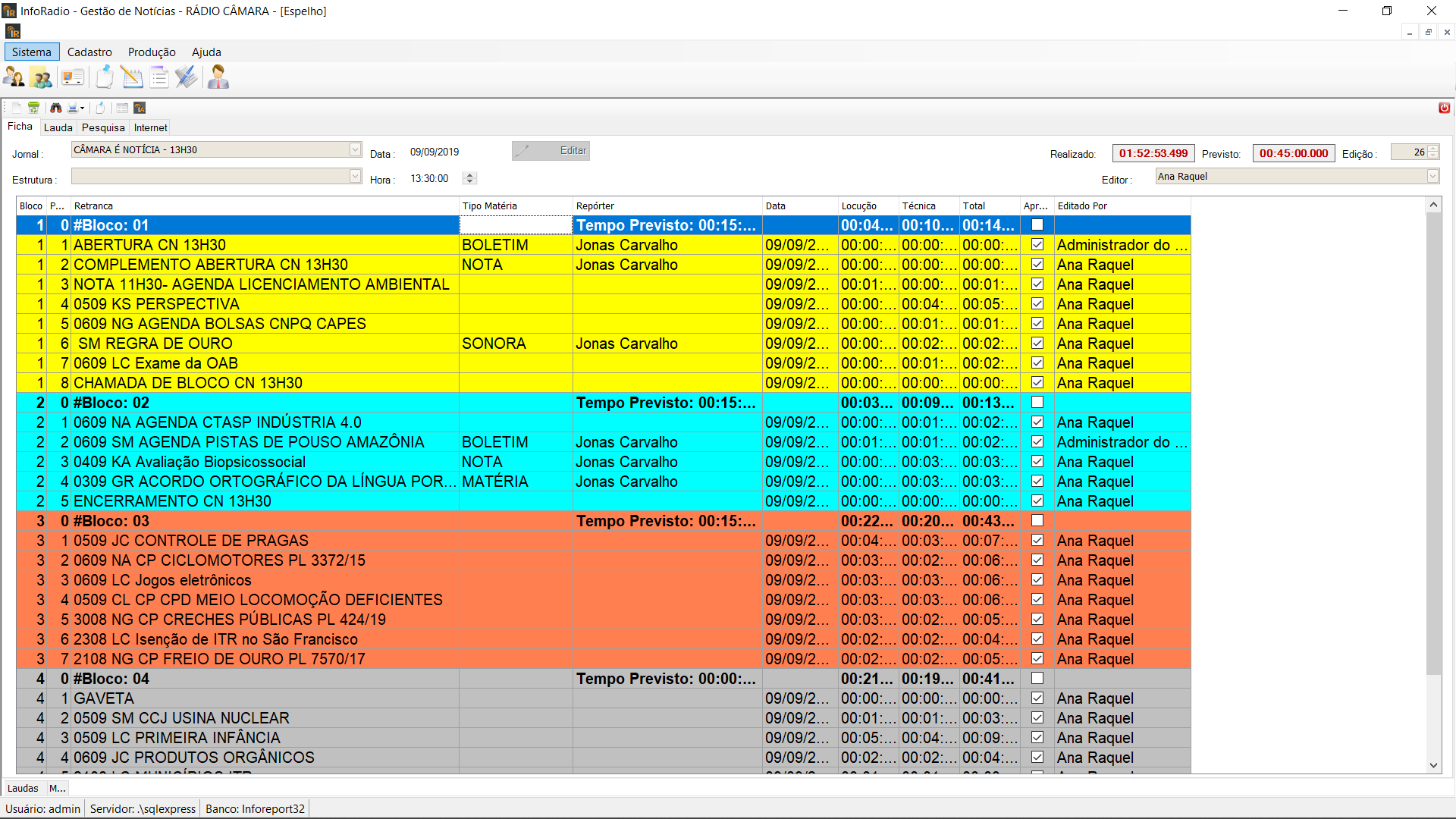Switch to the Internet tab
Image resolution: width=1456 pixels, height=819 pixels.
pos(151,127)
